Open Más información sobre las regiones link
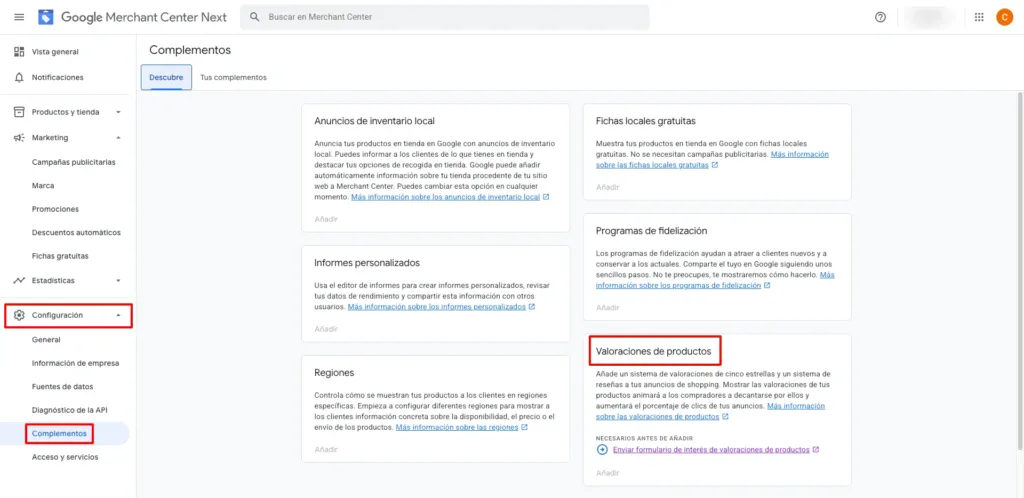Image resolution: width=1024 pixels, height=498 pixels. [x=456, y=427]
